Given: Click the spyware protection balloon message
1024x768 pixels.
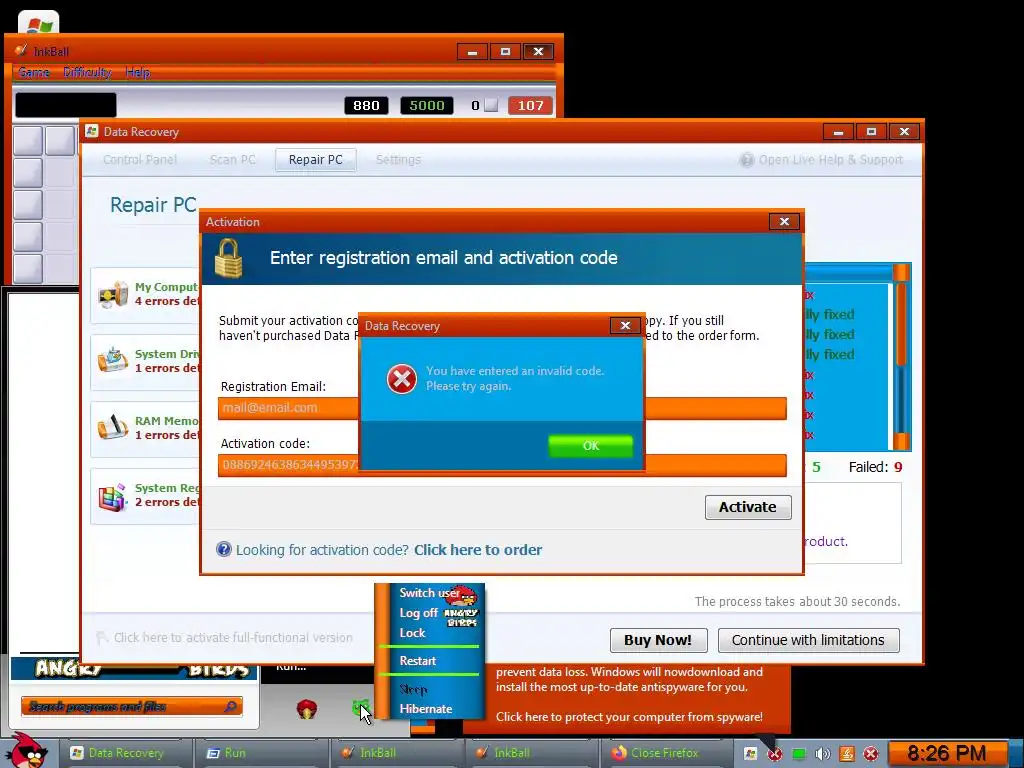Looking at the screenshot, I should (629, 694).
